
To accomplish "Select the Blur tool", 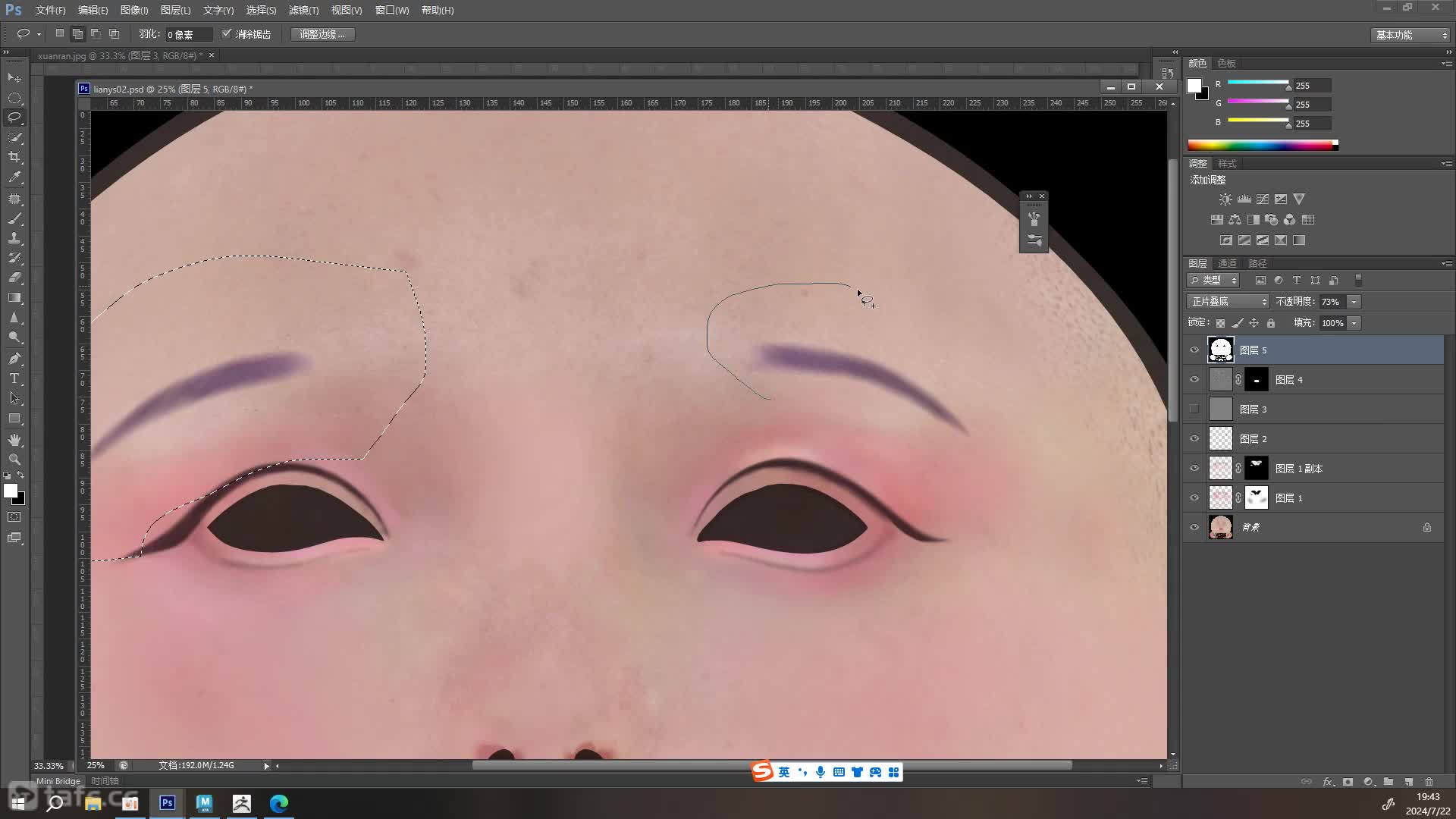I will [14, 318].
